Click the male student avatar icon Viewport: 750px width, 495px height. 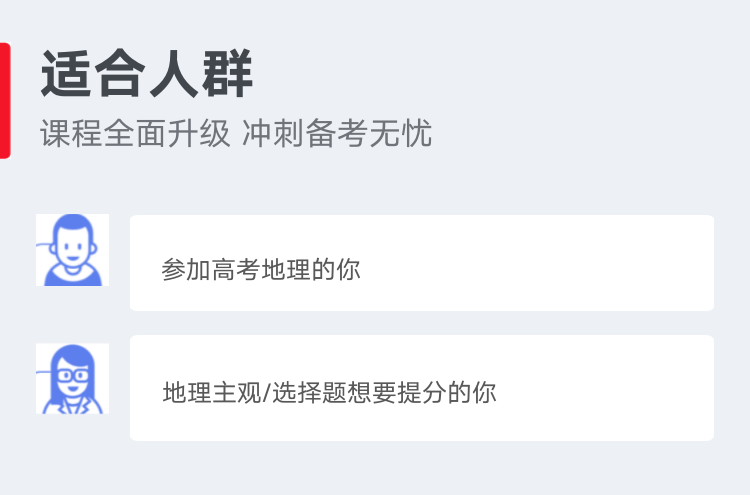coord(73,250)
